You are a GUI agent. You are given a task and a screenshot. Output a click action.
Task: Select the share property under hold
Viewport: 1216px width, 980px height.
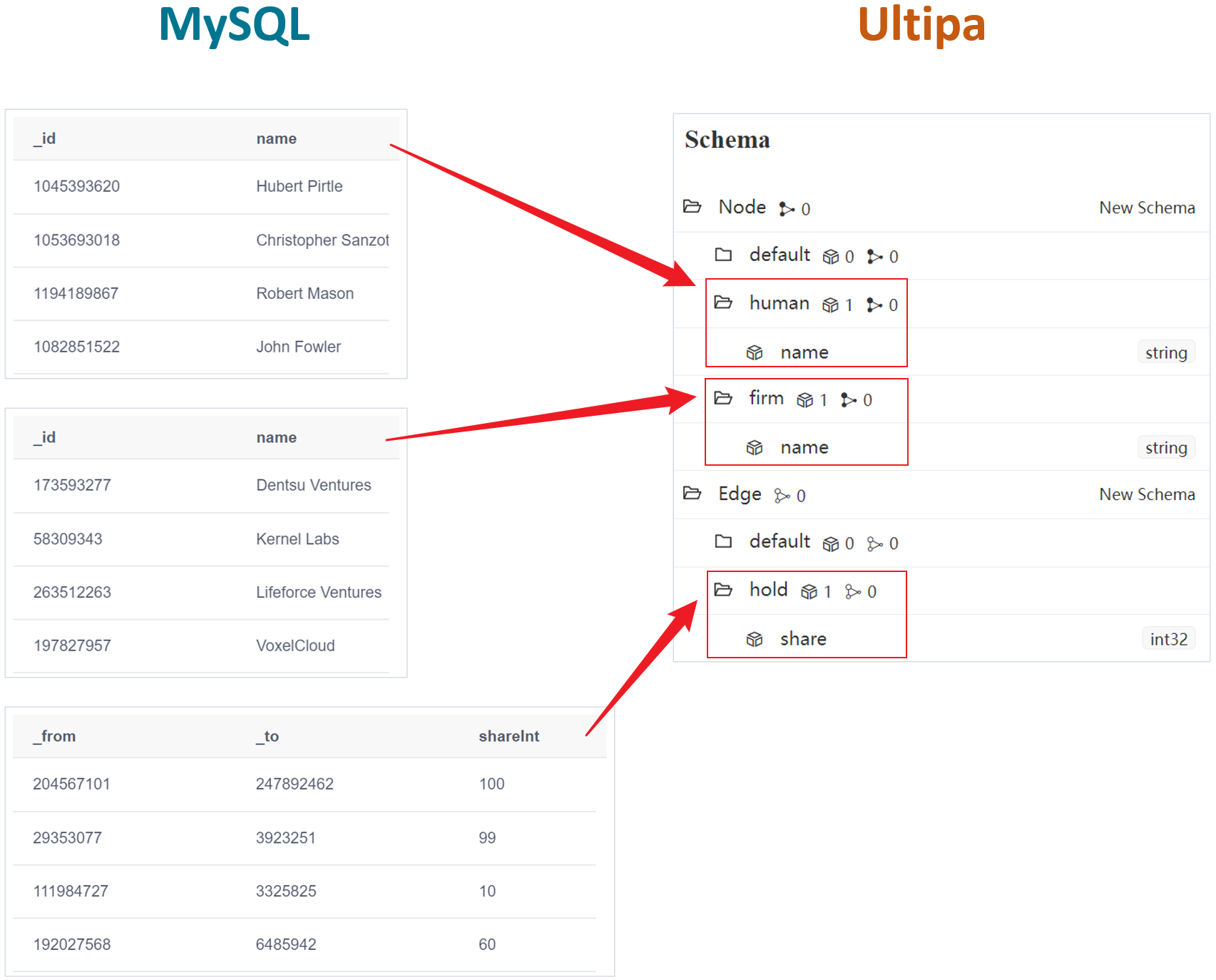tap(803, 638)
